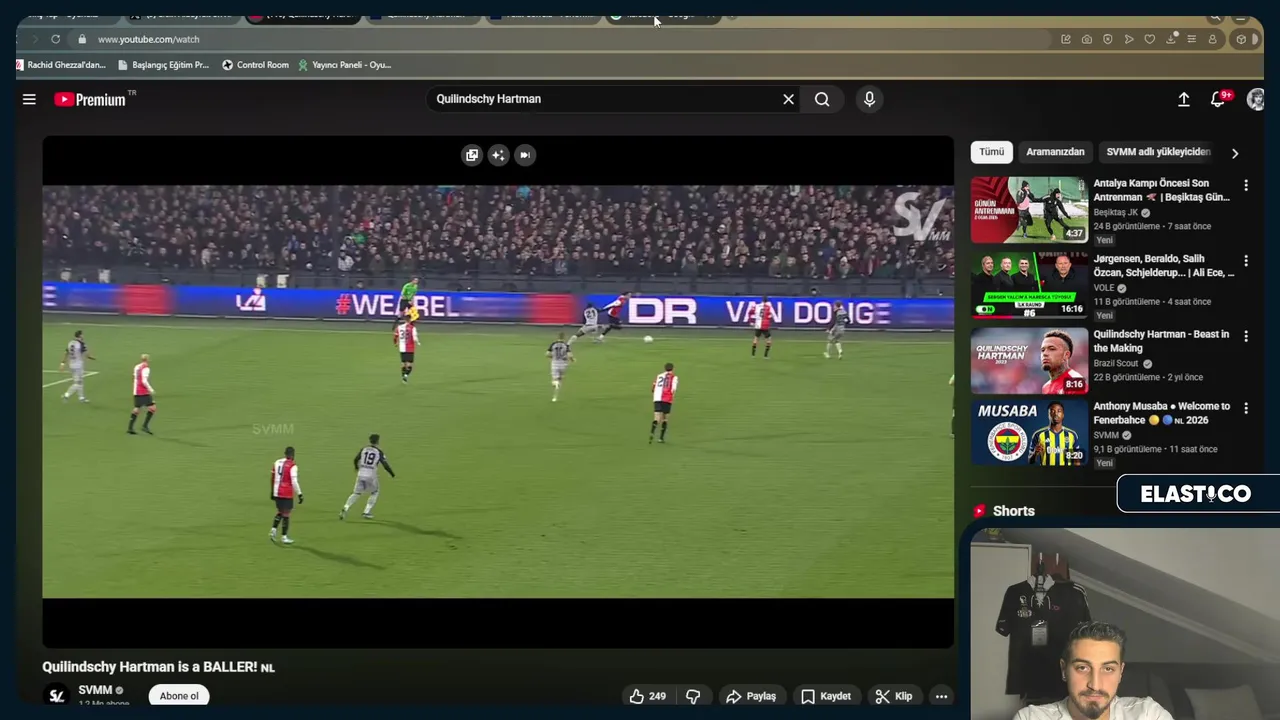The image size is (1280, 720).
Task: Dislike the video with thumbs-down
Action: 693,696
